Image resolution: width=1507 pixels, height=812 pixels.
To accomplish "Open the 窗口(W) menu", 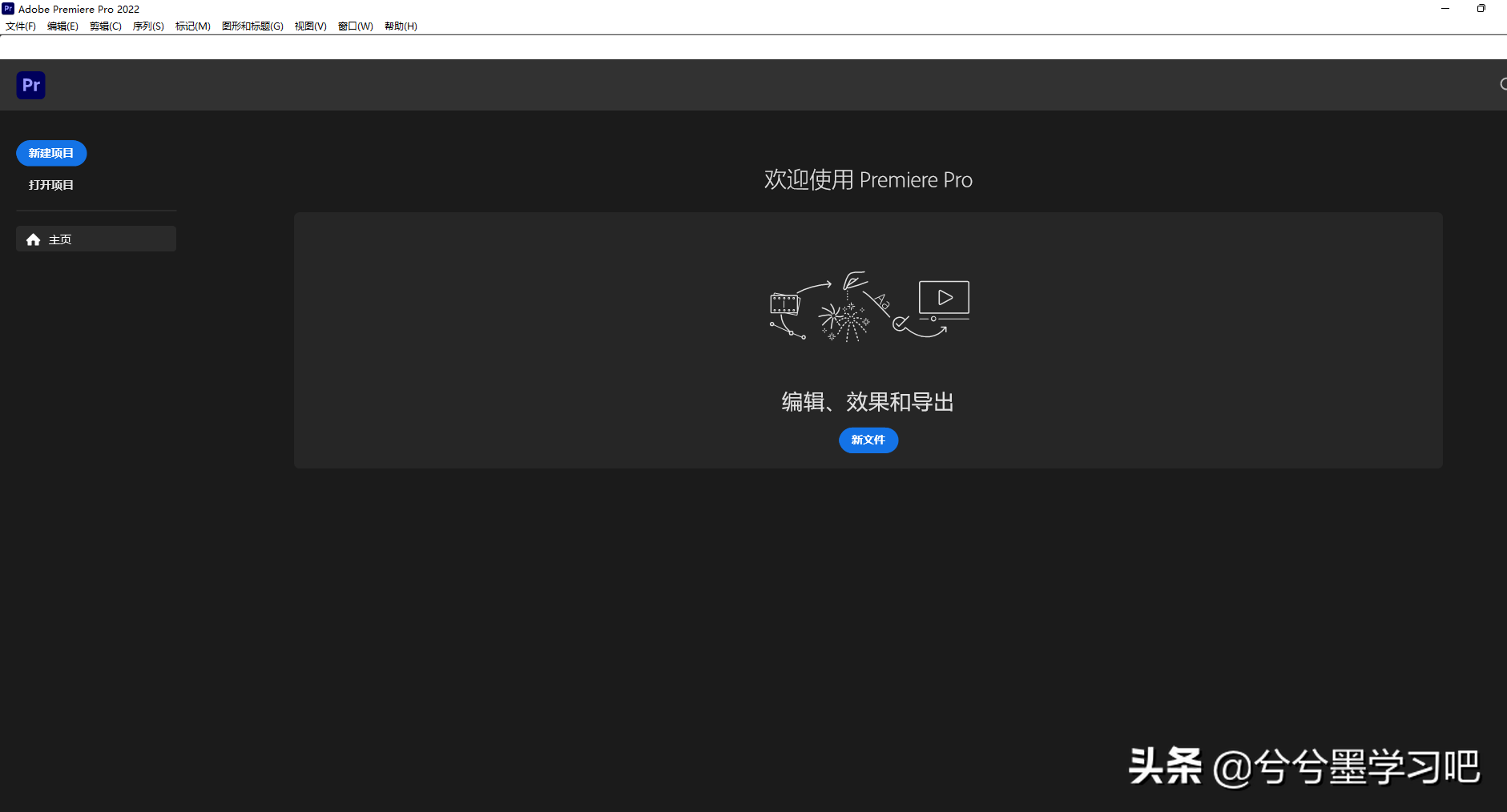I will click(x=356, y=26).
